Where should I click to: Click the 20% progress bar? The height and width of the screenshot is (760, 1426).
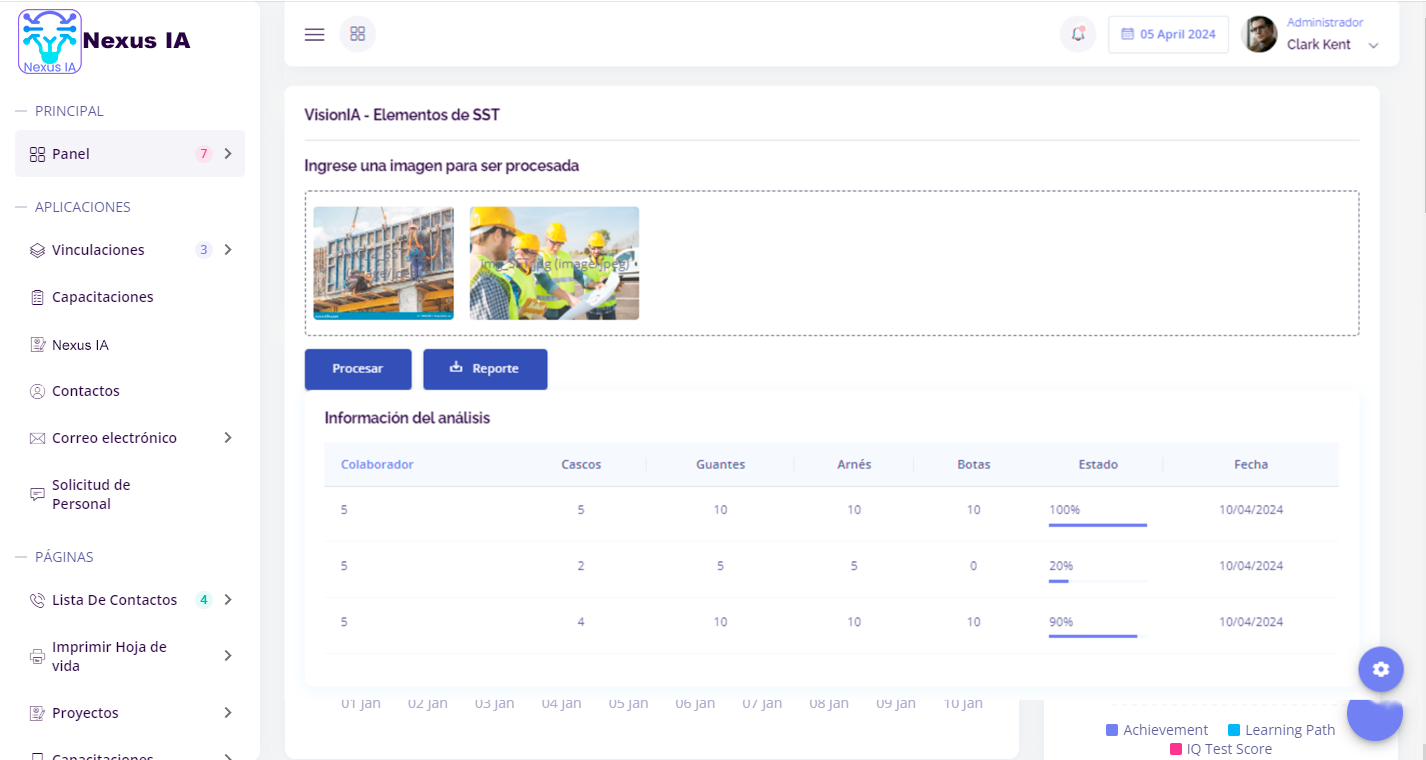pyautogui.click(x=1098, y=580)
